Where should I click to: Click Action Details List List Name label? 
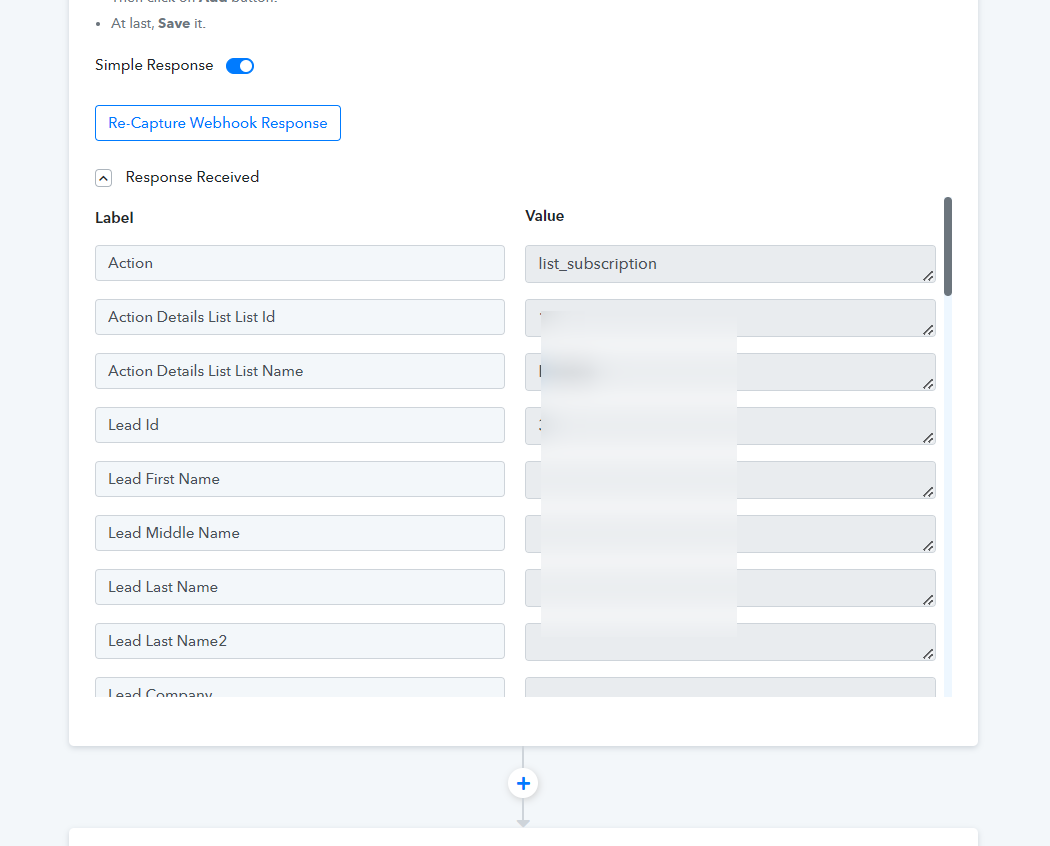coord(300,371)
